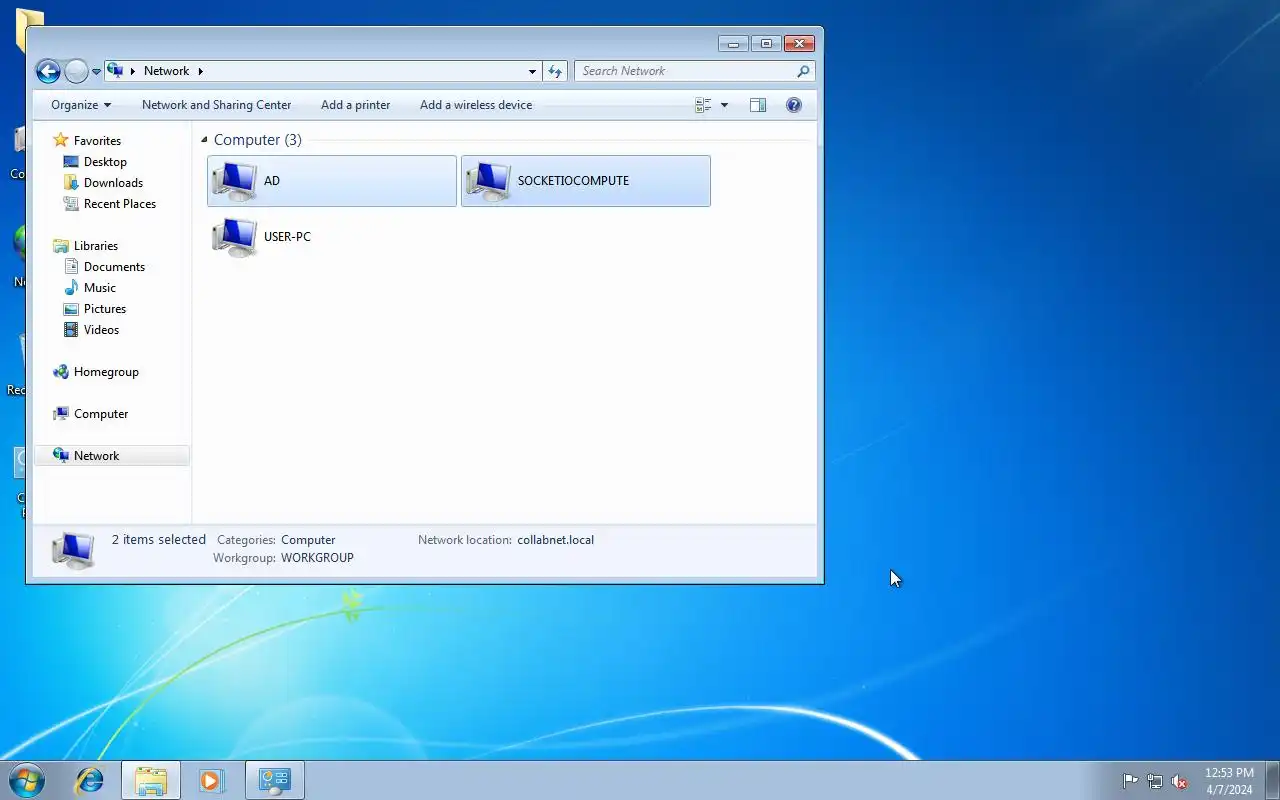Select the AD computer icon
1280x800 pixels.
(235, 181)
